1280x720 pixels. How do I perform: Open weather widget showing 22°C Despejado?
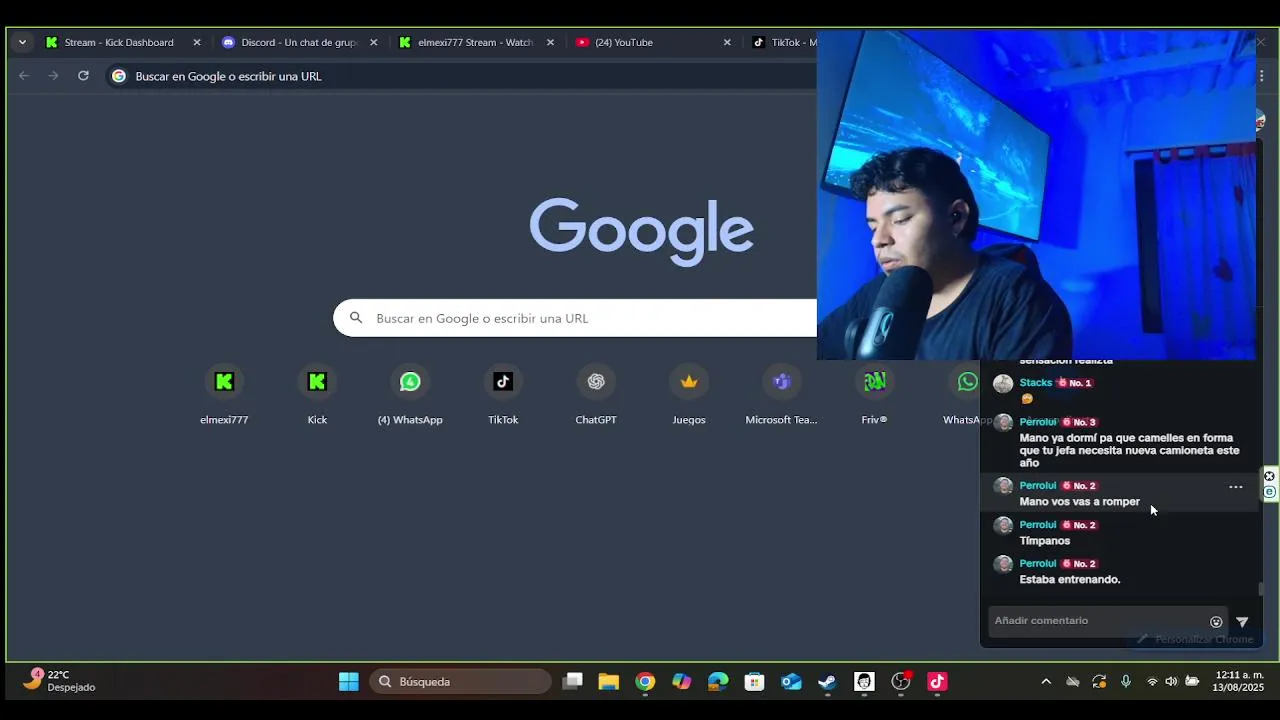60,681
